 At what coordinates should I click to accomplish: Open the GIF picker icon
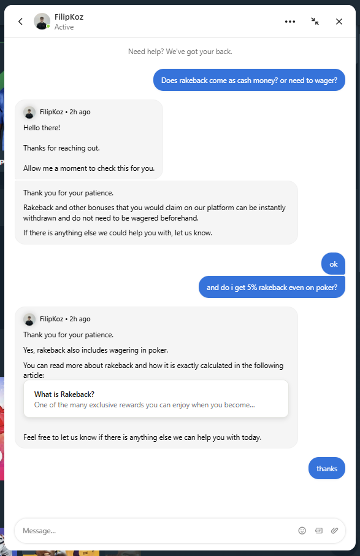[x=319, y=530]
